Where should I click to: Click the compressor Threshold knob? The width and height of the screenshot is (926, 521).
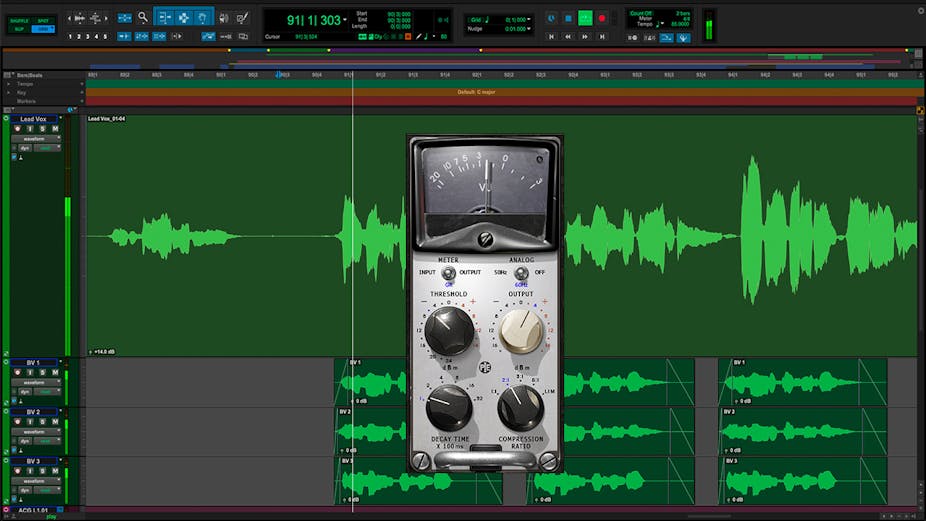pyautogui.click(x=449, y=331)
